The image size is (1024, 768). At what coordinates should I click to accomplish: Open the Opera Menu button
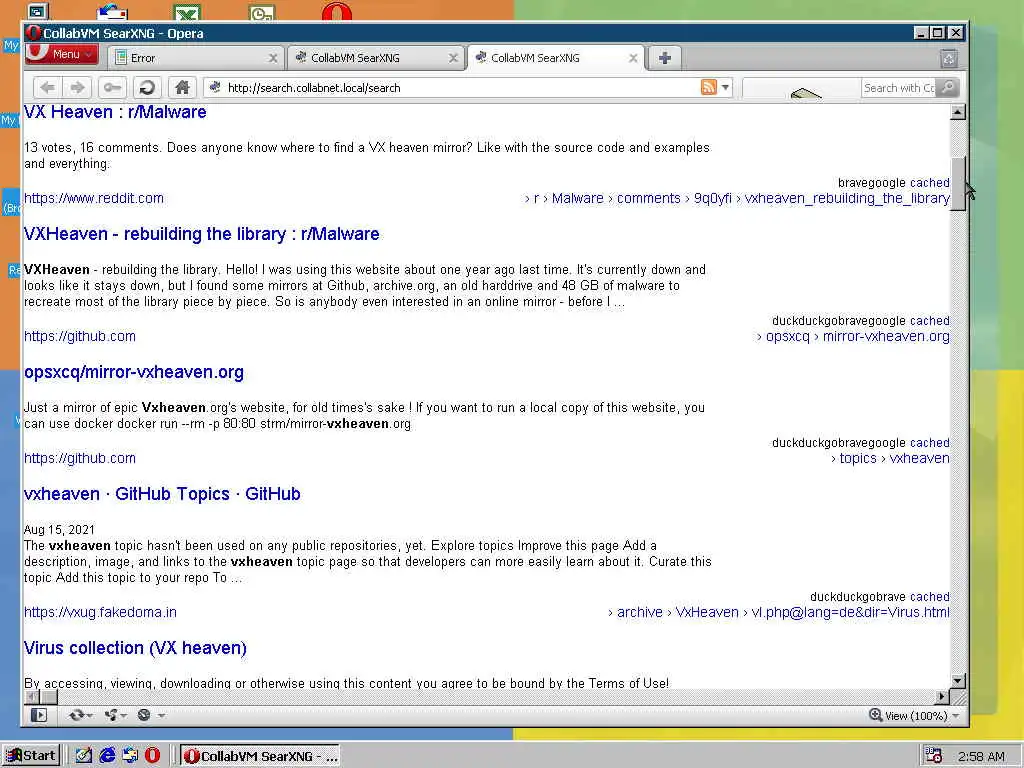(x=61, y=55)
